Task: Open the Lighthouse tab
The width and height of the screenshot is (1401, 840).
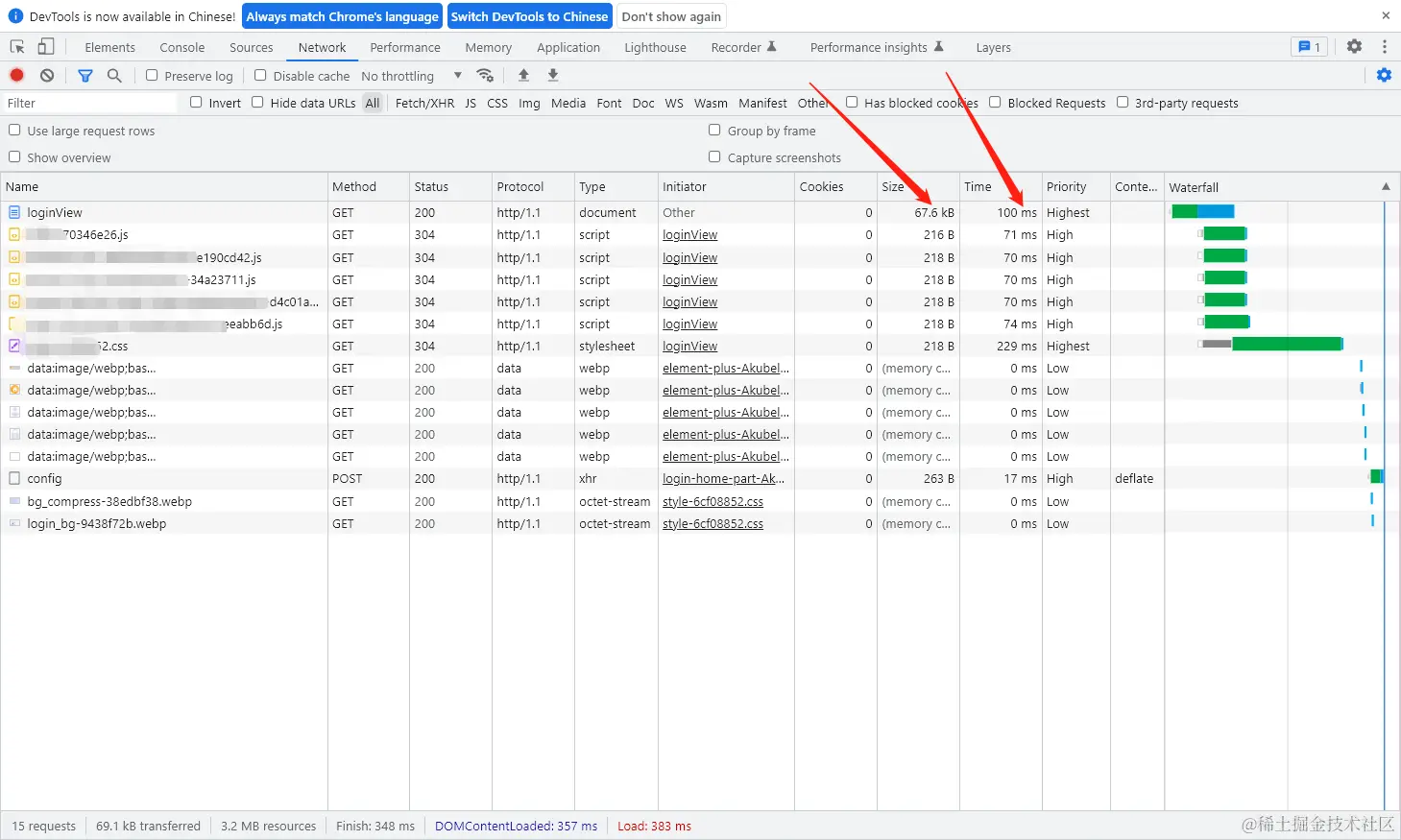Action: point(655,47)
